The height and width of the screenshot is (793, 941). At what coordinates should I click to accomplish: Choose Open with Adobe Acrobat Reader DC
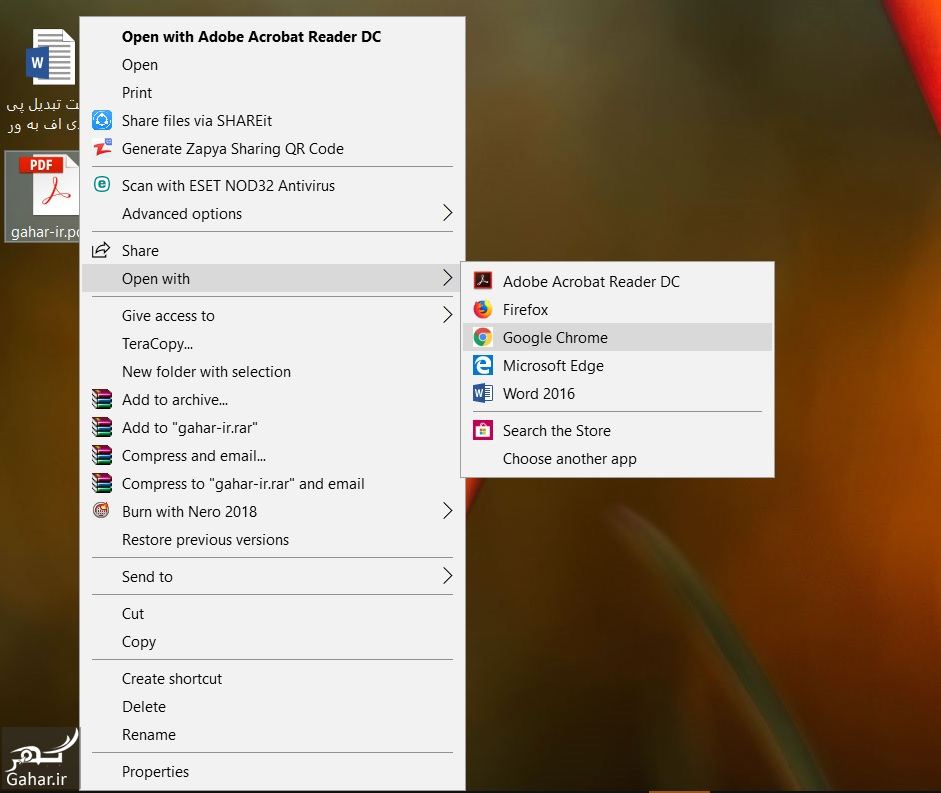coord(272,37)
